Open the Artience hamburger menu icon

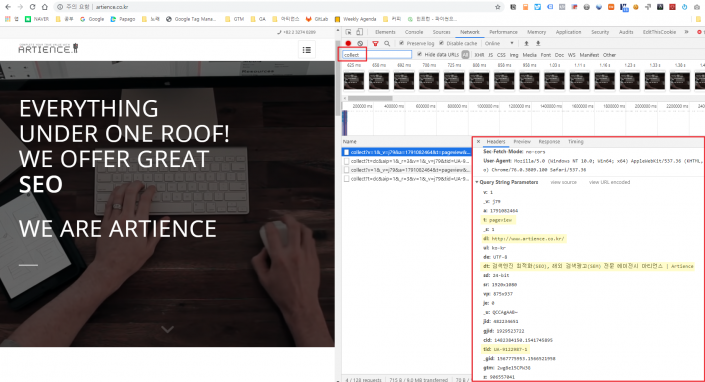click(307, 50)
